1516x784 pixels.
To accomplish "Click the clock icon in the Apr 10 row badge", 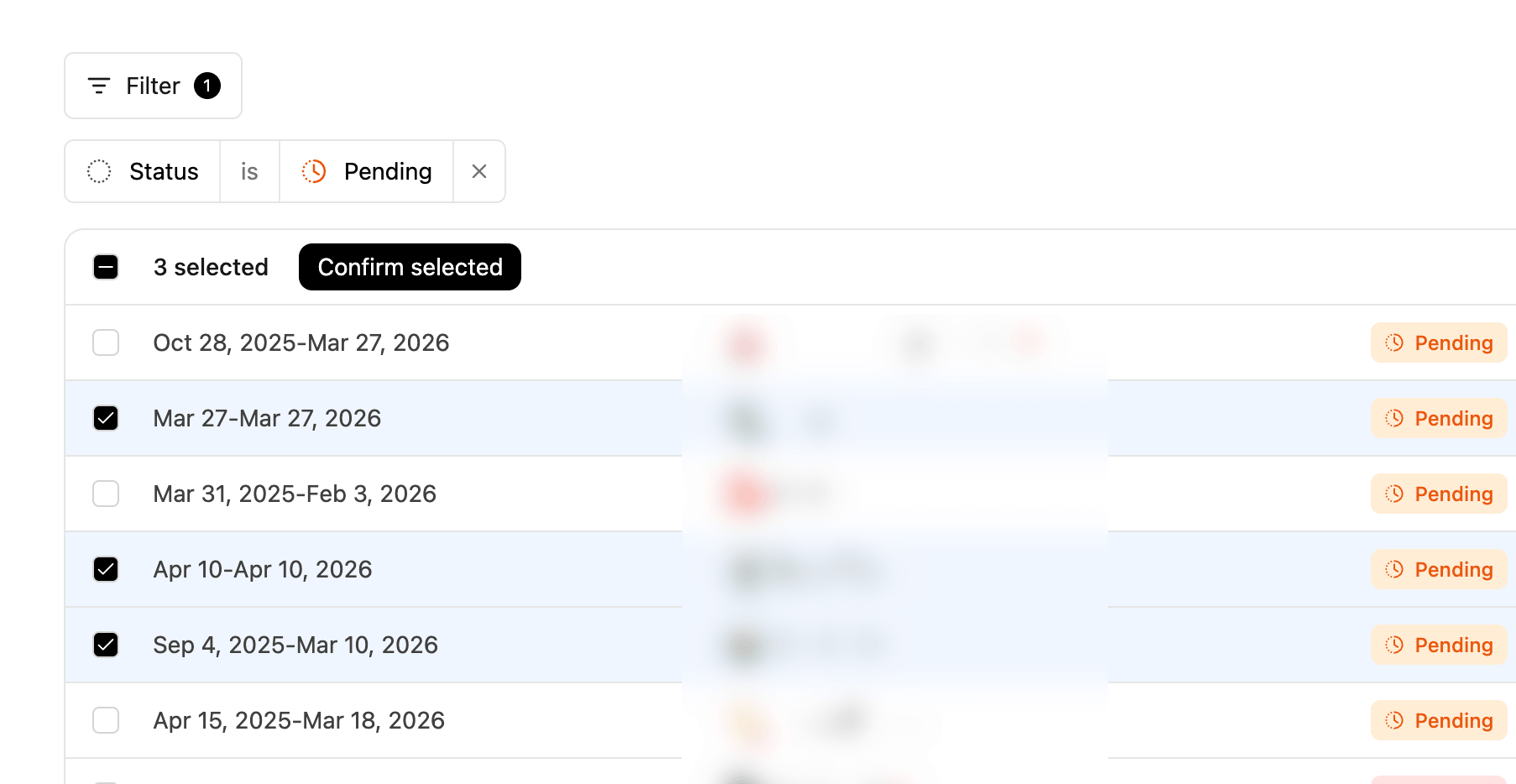I will [1394, 569].
